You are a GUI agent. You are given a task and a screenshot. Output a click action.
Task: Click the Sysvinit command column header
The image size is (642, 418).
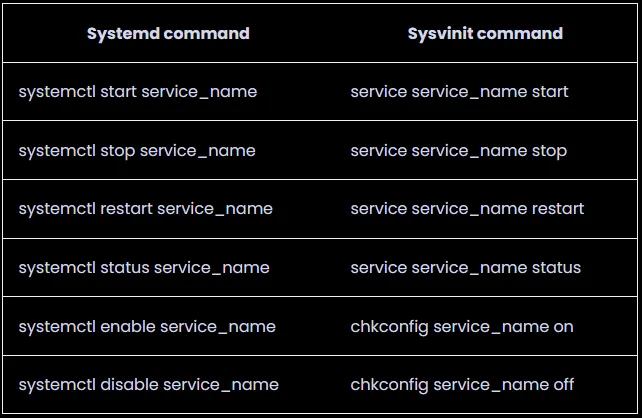[x=485, y=34]
